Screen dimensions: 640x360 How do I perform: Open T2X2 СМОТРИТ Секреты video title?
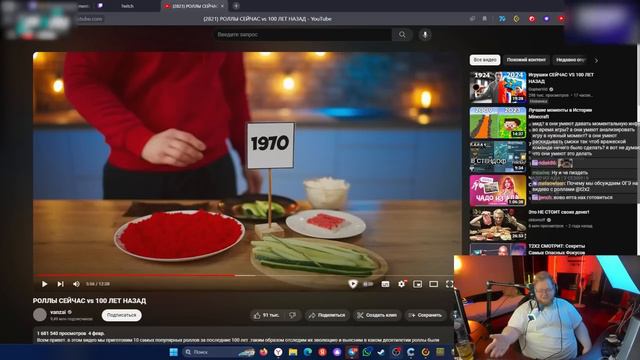coord(557,249)
